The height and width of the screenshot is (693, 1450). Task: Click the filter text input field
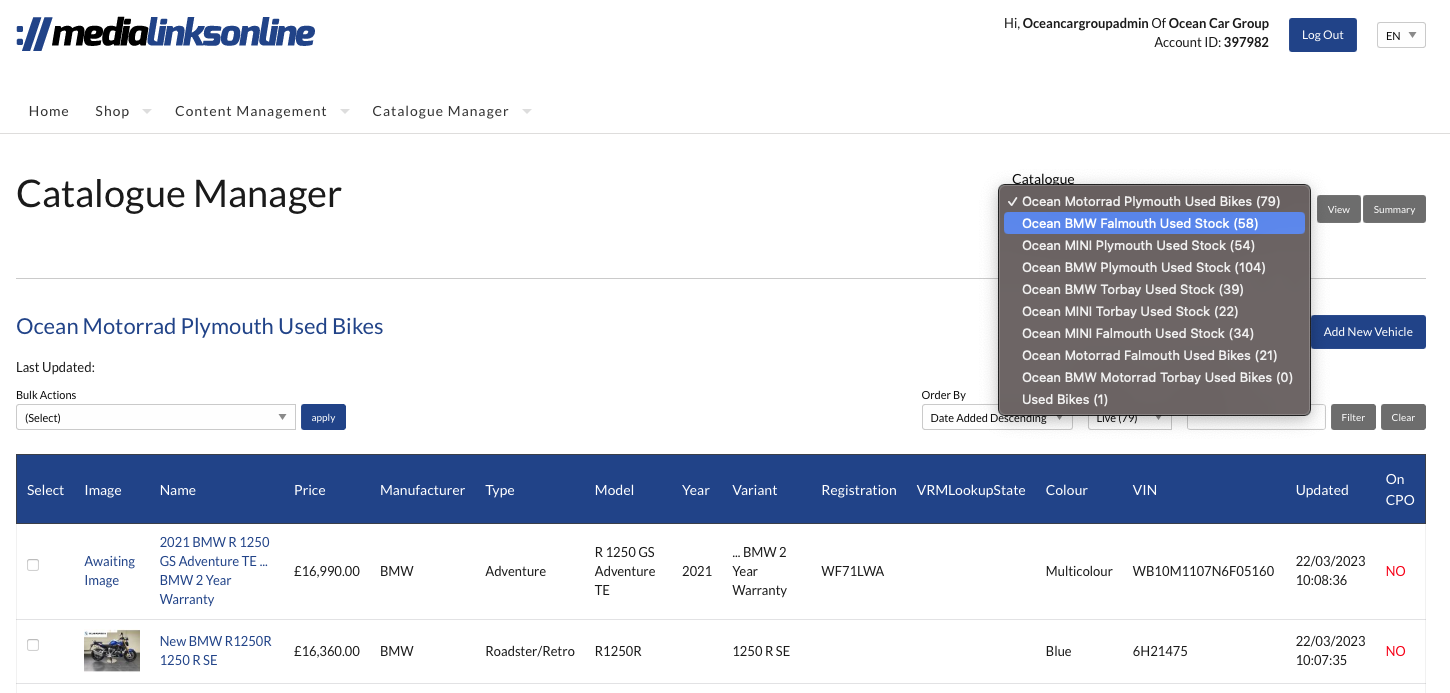tap(1257, 417)
